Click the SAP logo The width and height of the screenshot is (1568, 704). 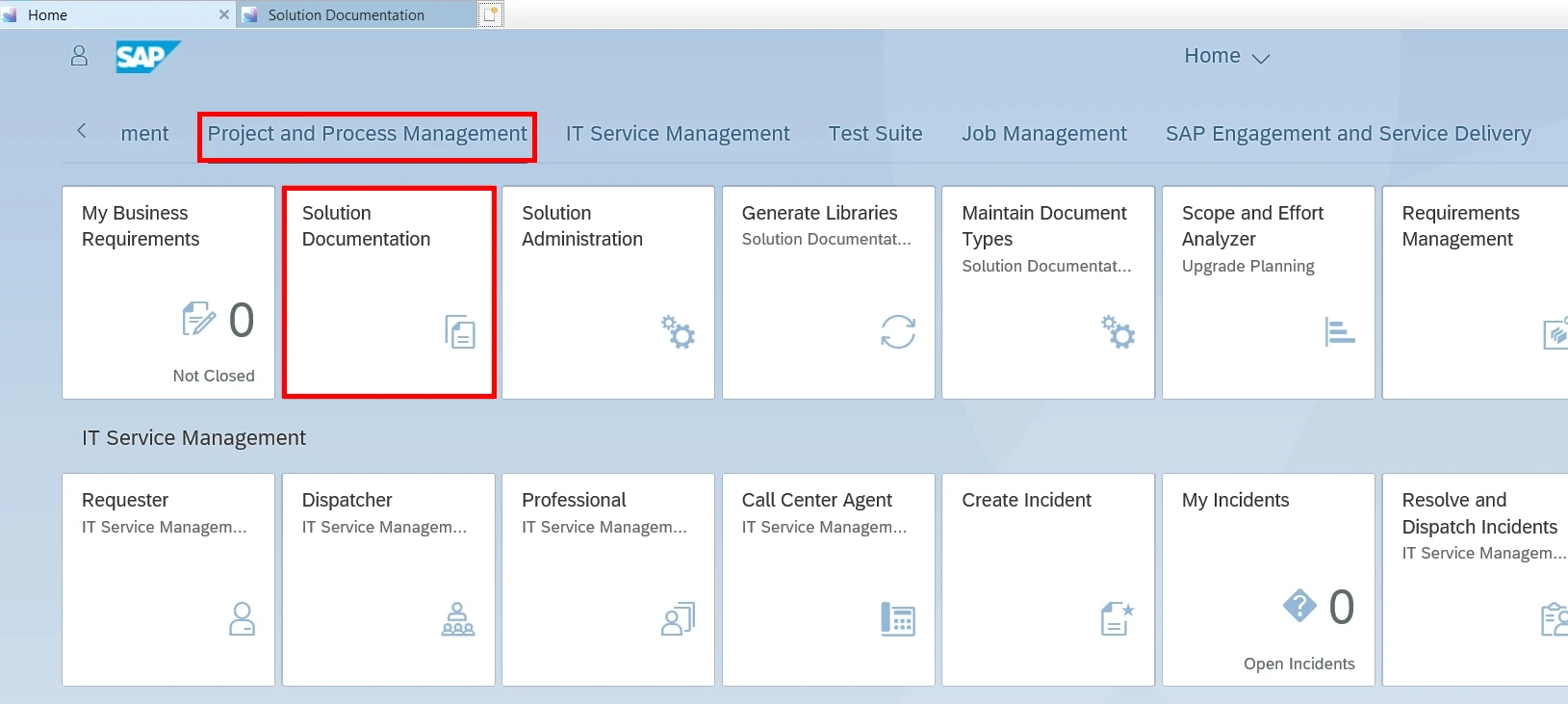(147, 57)
